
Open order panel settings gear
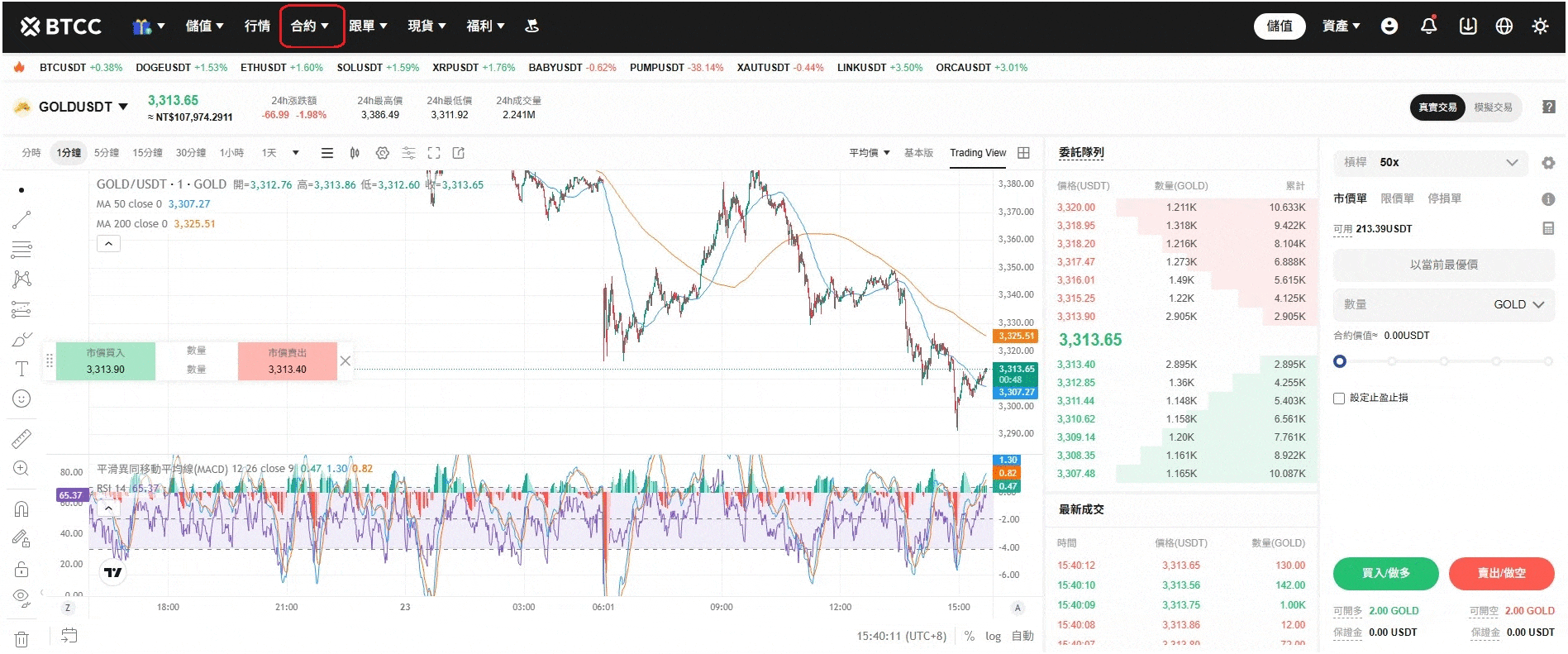point(1548,163)
